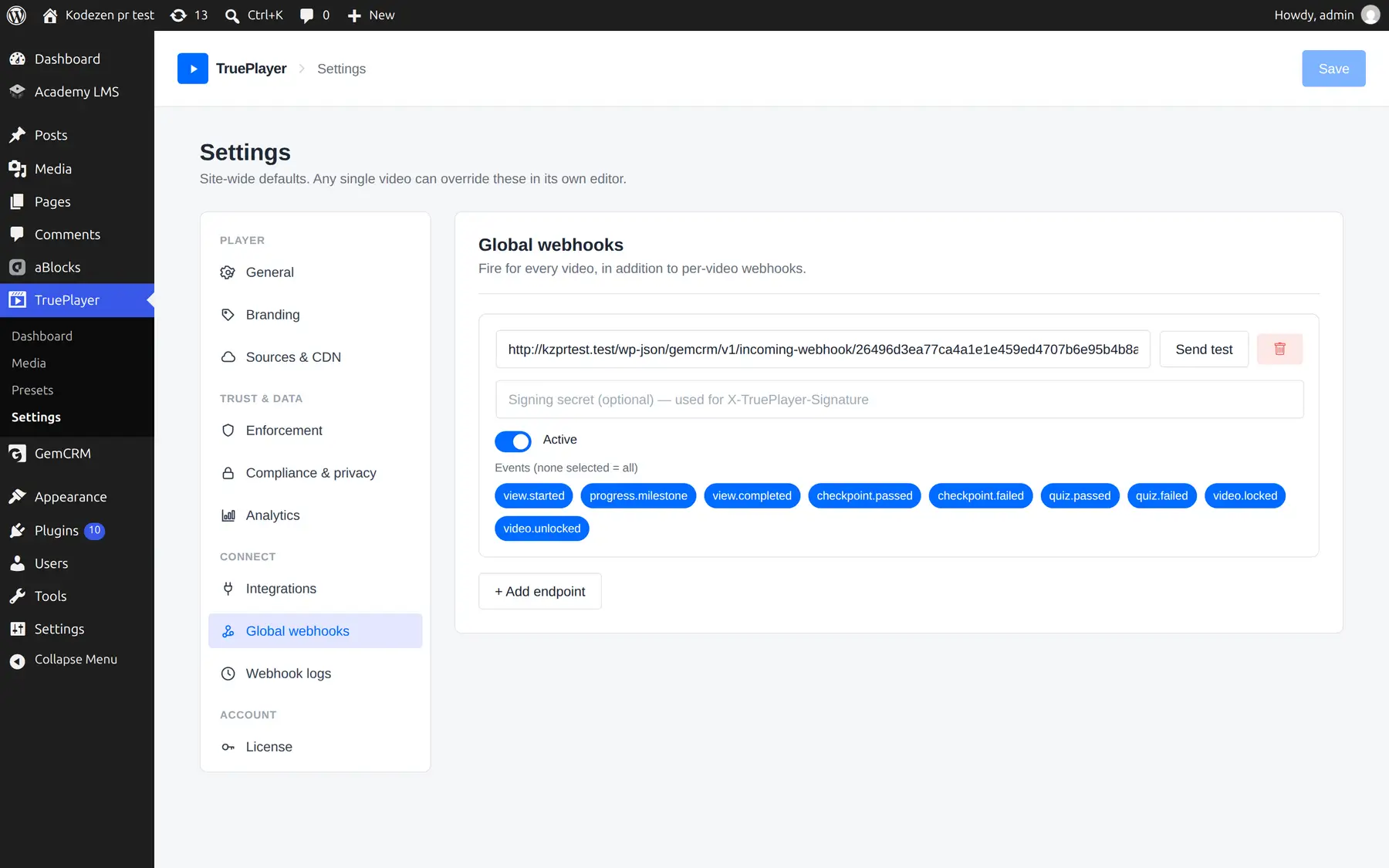Click the License key icon
Screen dimensions: 1389x868
(228, 747)
